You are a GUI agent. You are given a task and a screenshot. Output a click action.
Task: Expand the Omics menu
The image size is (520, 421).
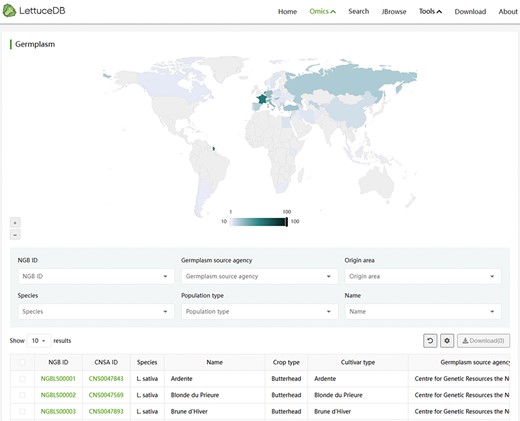322,11
